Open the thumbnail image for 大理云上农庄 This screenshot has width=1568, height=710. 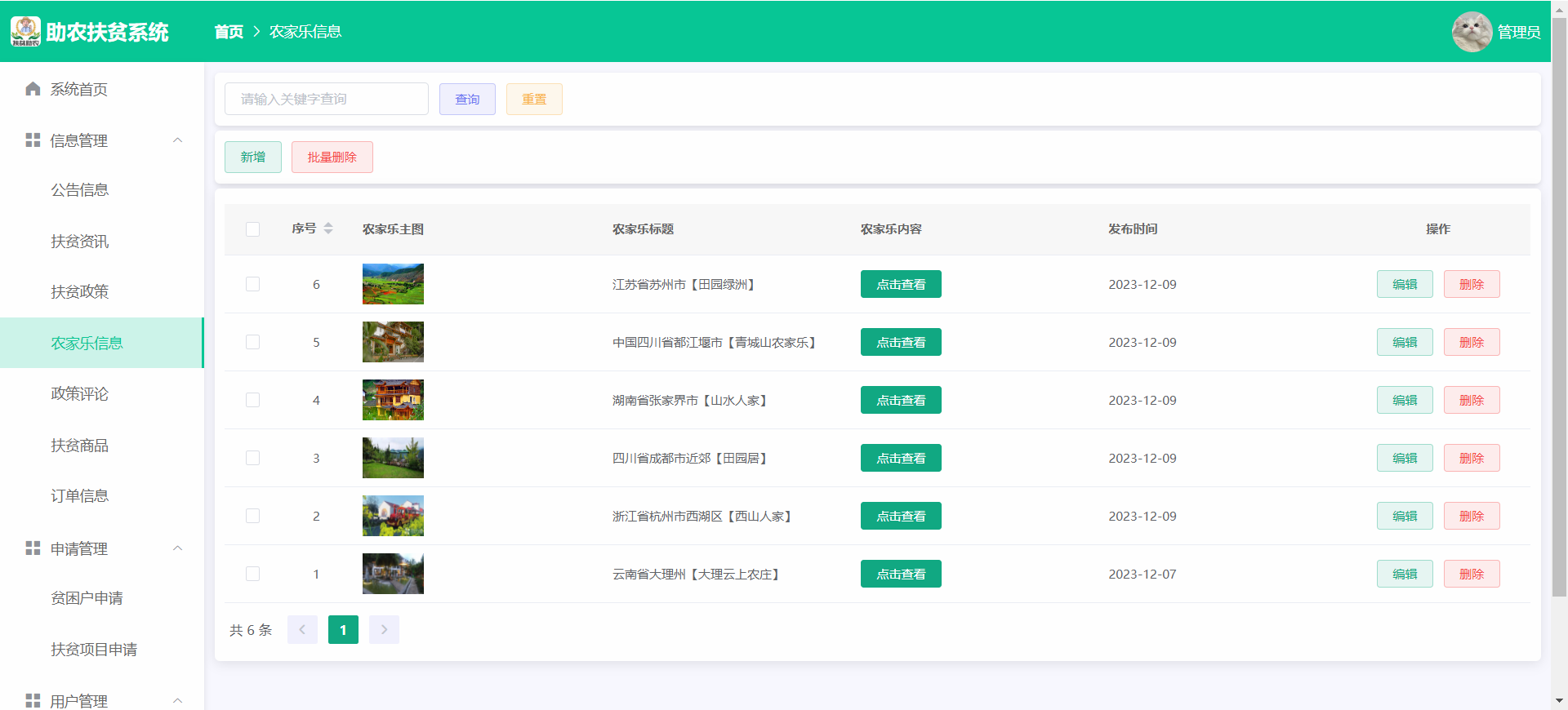click(x=393, y=574)
